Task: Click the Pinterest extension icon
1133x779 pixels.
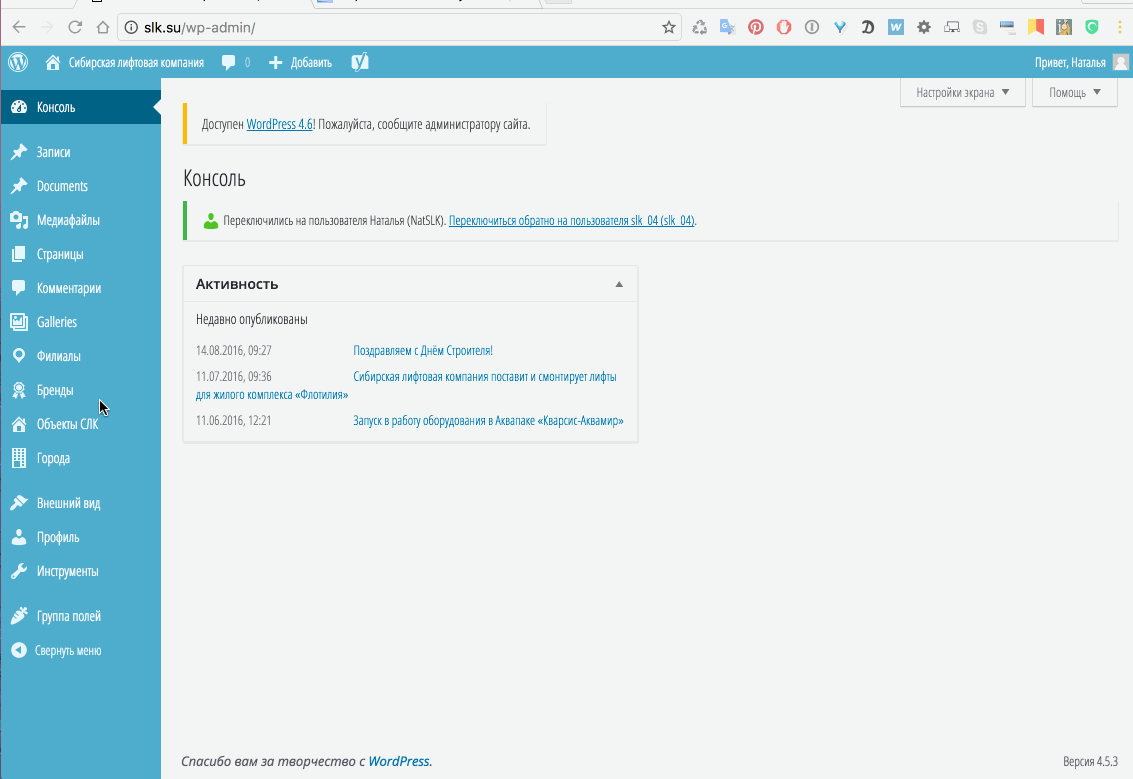Action: pyautogui.click(x=756, y=27)
